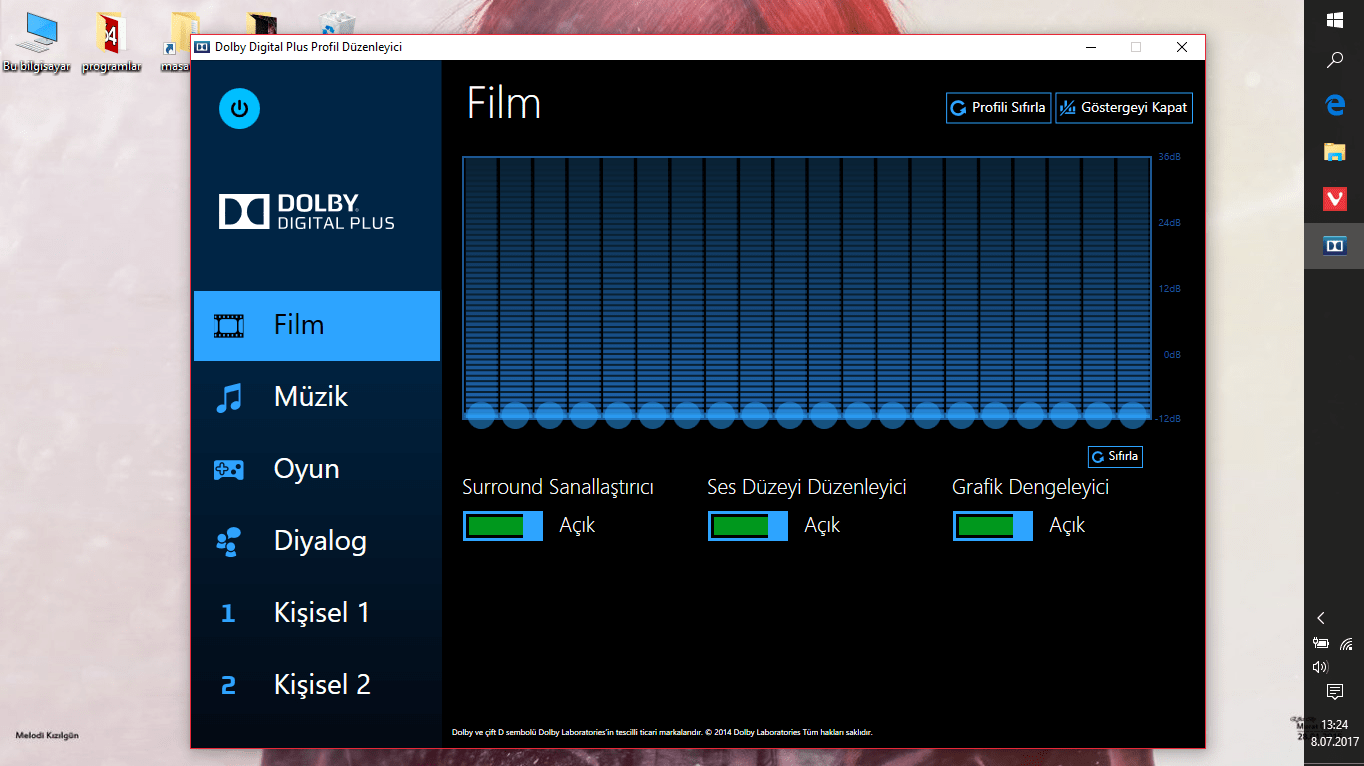Launch Microsoft Edge from the taskbar
The width and height of the screenshot is (1364, 766).
click(1335, 104)
